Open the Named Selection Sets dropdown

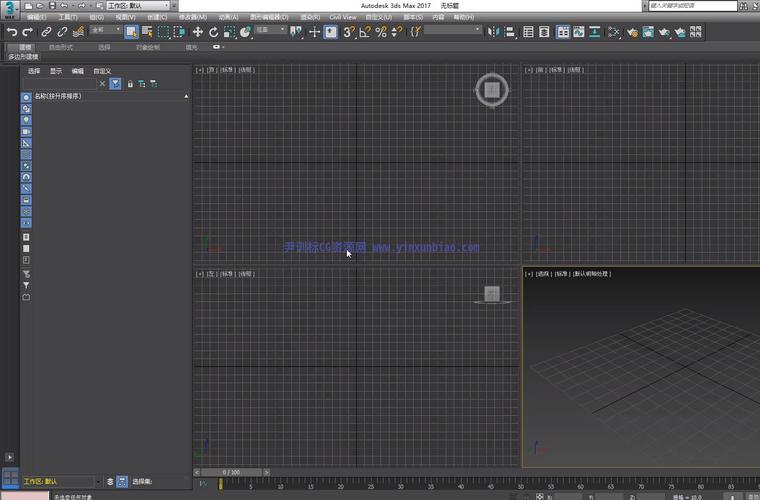point(453,30)
